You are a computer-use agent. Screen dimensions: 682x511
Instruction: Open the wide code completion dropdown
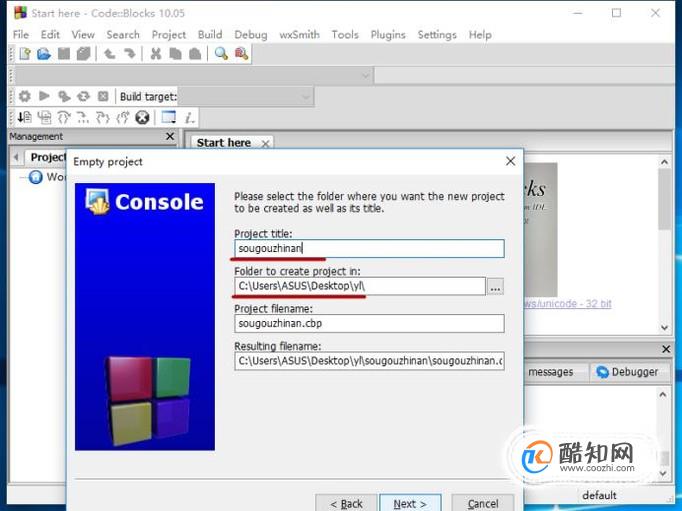pyautogui.click(x=194, y=76)
